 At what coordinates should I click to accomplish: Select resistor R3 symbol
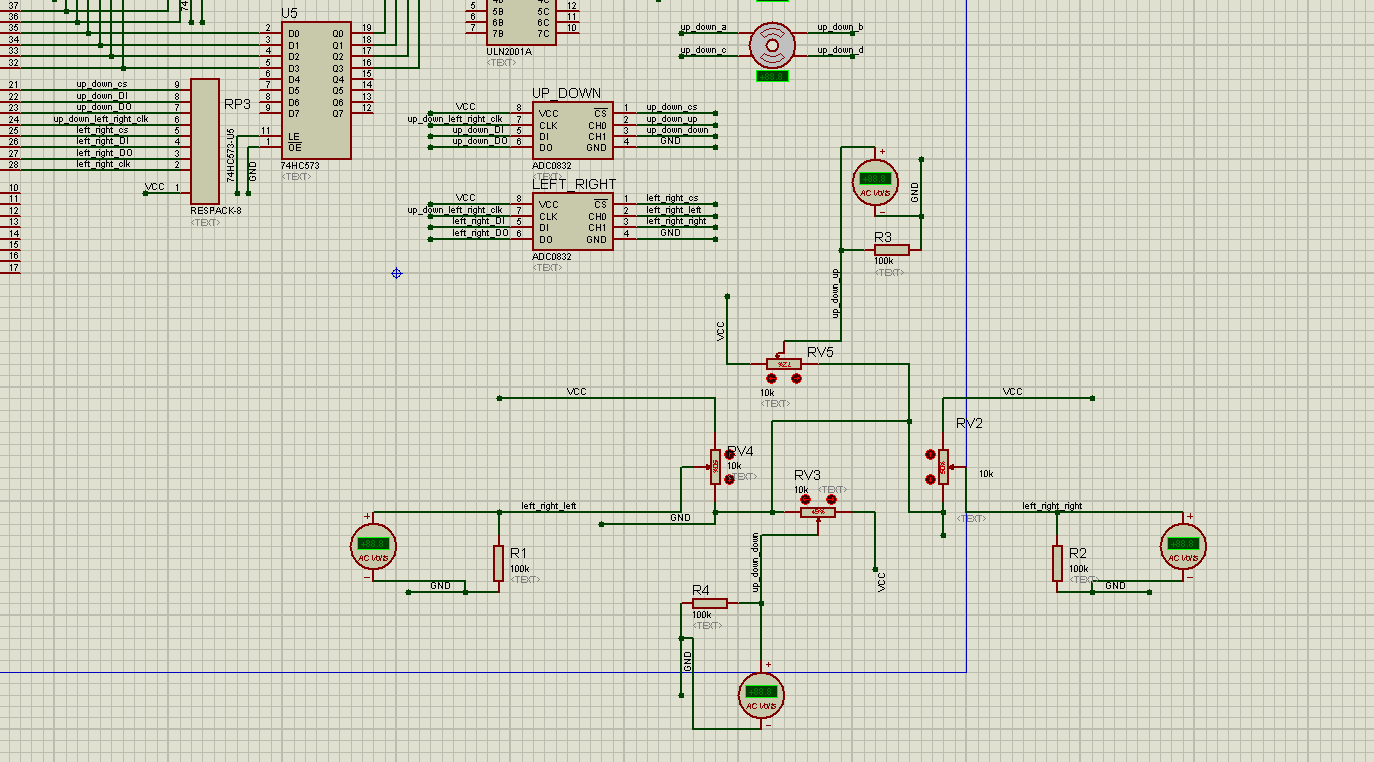(x=891, y=250)
